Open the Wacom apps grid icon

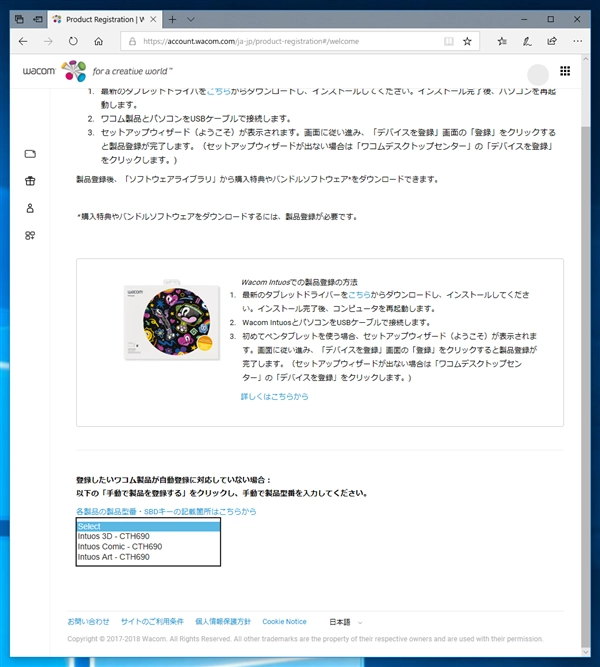coord(565,71)
